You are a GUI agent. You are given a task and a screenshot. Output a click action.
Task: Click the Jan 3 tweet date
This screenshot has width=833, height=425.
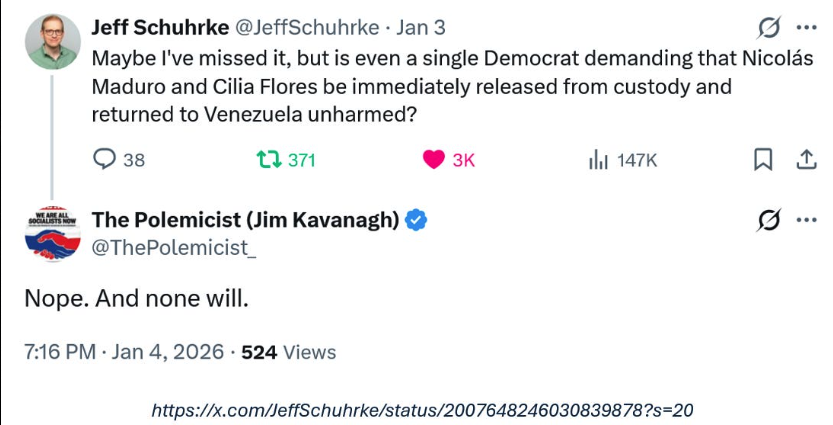pyautogui.click(x=420, y=27)
